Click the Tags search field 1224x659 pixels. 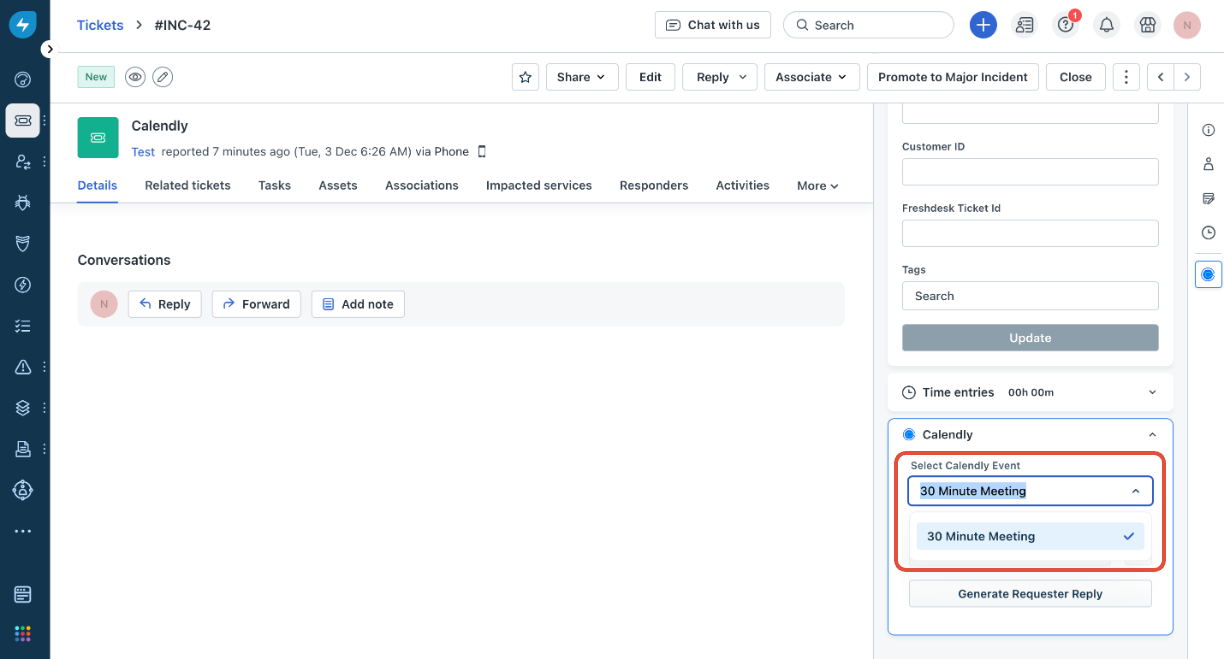click(1030, 296)
